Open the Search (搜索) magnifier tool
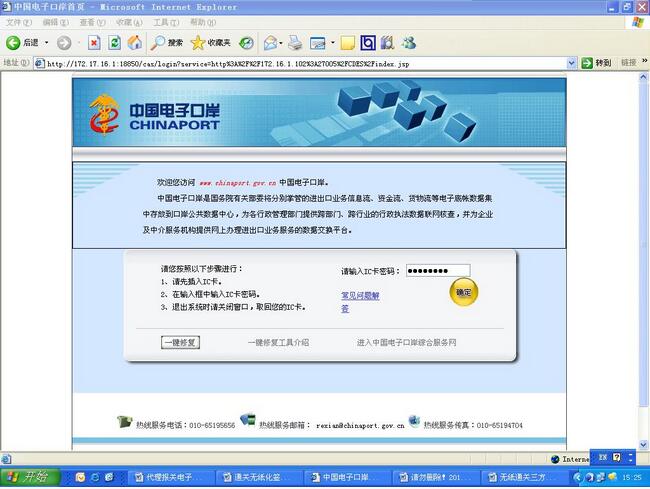650x489 pixels. point(166,43)
